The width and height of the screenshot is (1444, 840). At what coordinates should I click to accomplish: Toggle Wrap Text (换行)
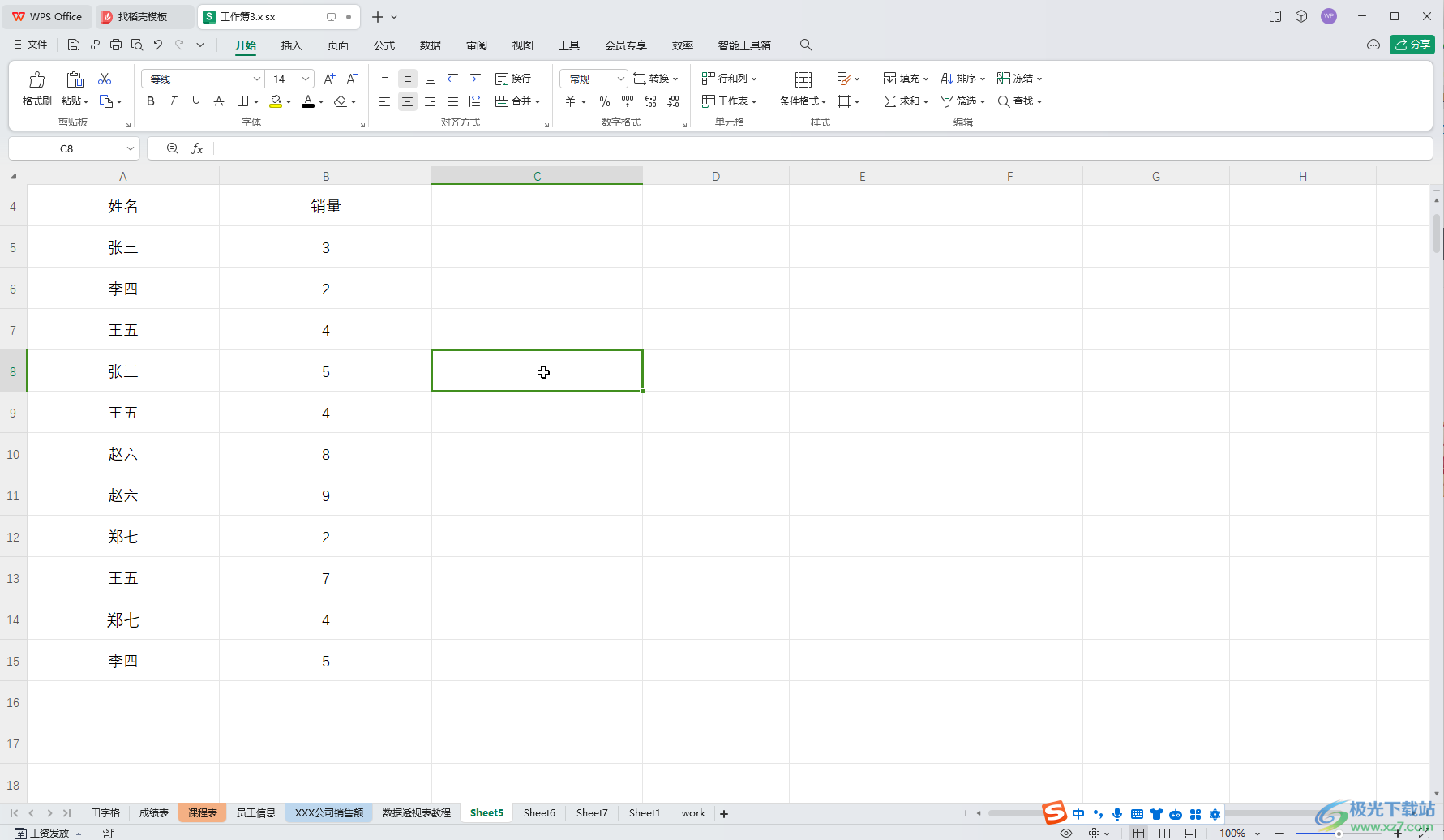coord(513,79)
